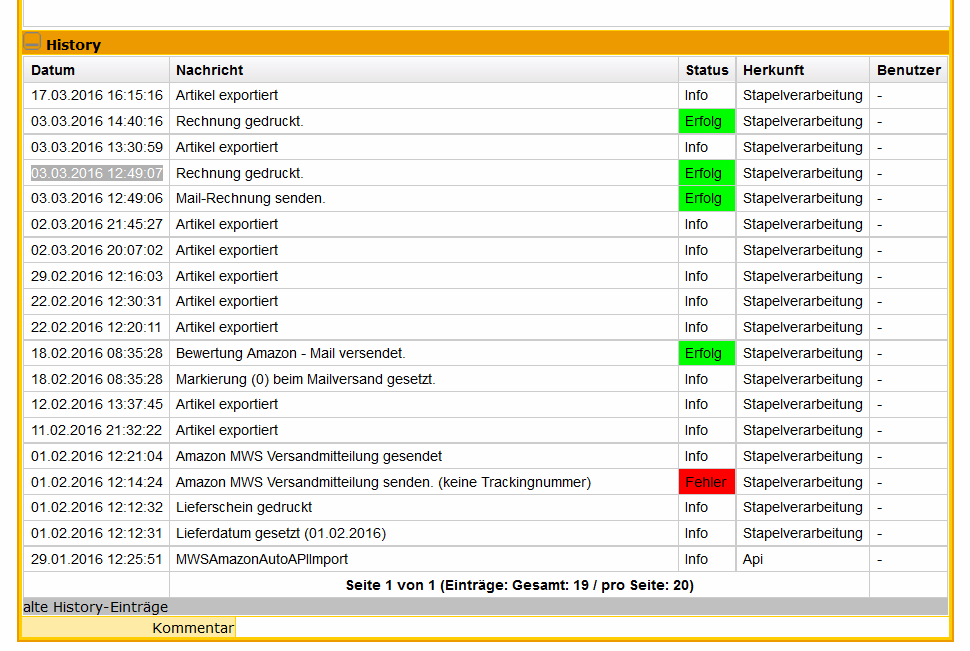Sort by Datum column header
The height and width of the screenshot is (651, 970).
pyautogui.click(x=53, y=70)
